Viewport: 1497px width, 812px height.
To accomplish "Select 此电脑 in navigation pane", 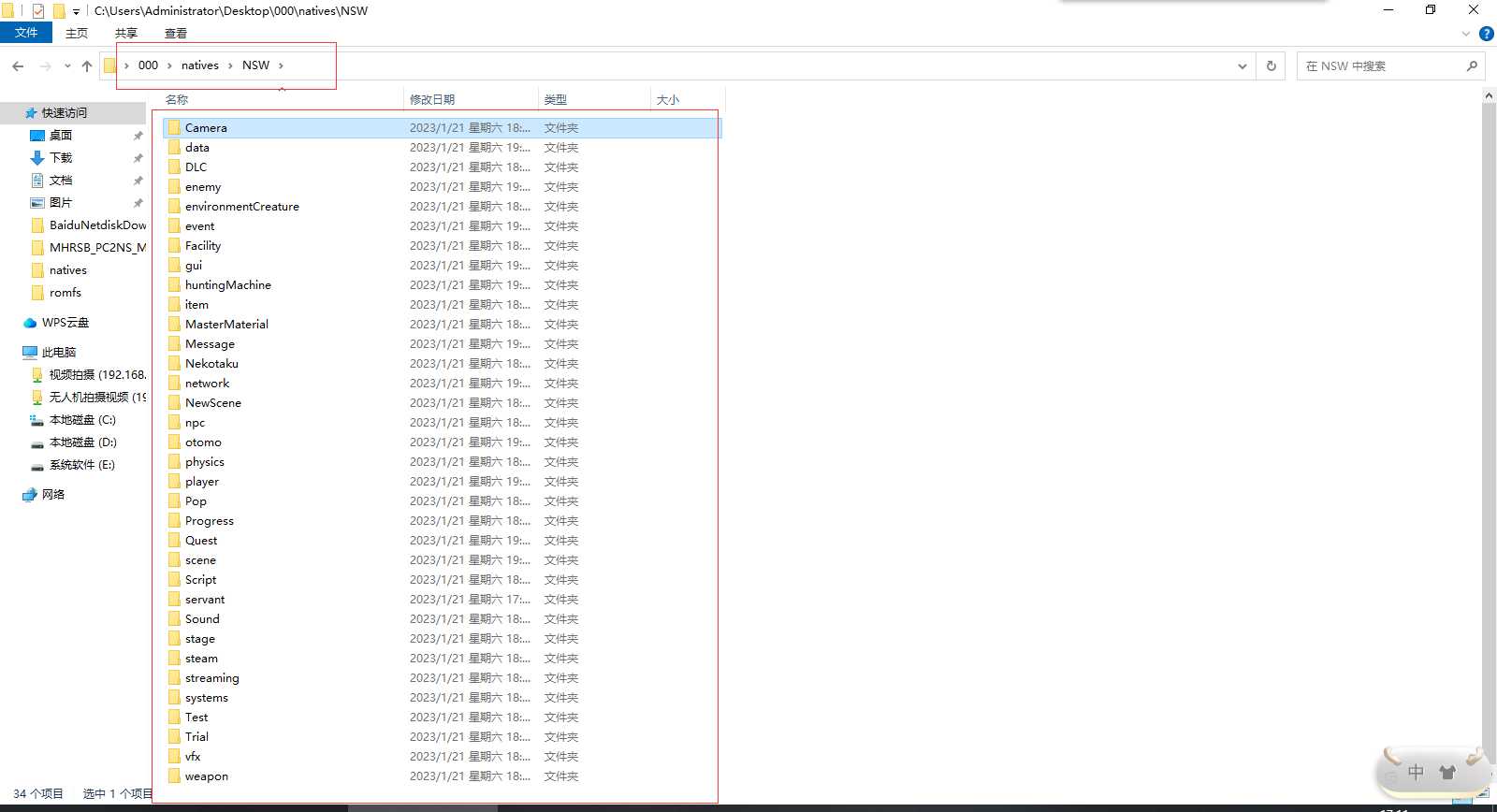I will coord(58,353).
